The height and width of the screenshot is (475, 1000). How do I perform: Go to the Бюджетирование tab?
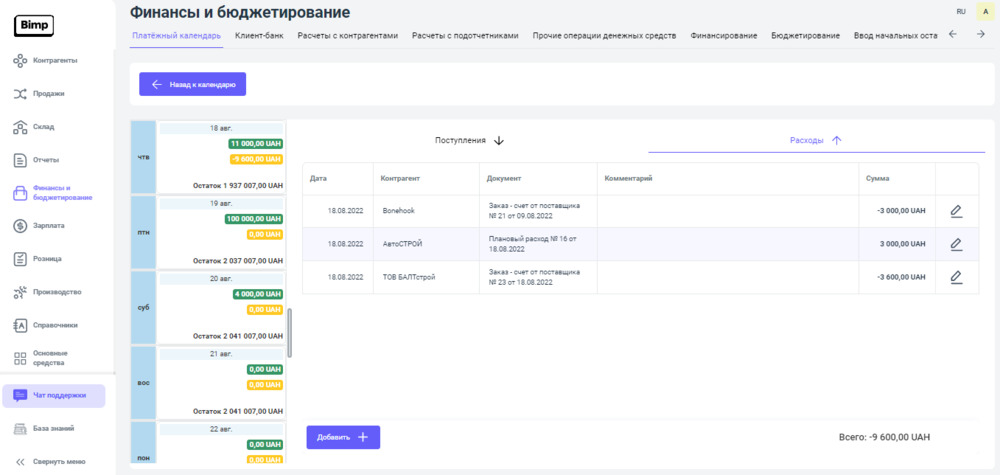pos(805,35)
